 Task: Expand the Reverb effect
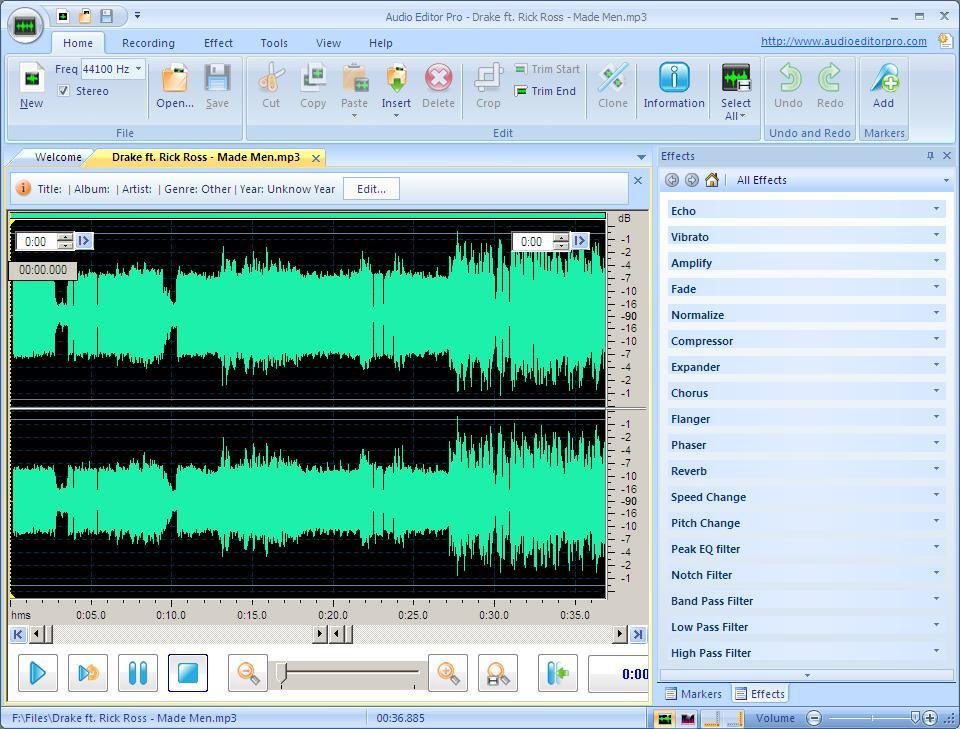click(806, 471)
